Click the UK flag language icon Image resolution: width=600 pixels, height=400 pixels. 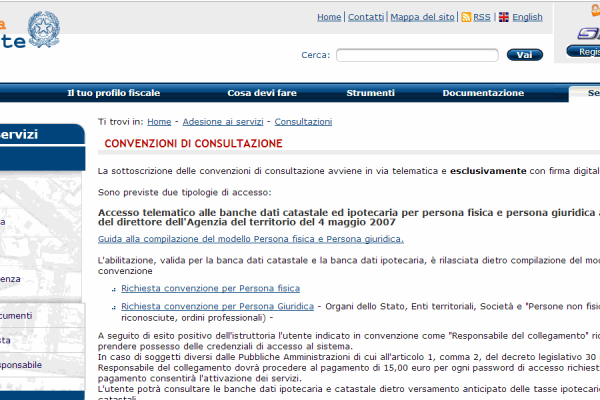504,17
